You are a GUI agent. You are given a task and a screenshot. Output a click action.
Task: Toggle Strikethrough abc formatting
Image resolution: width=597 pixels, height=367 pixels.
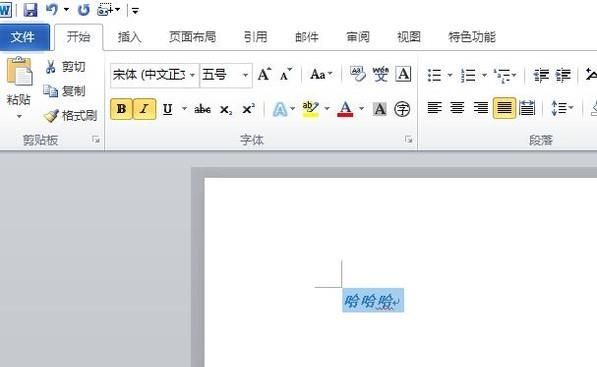click(202, 110)
